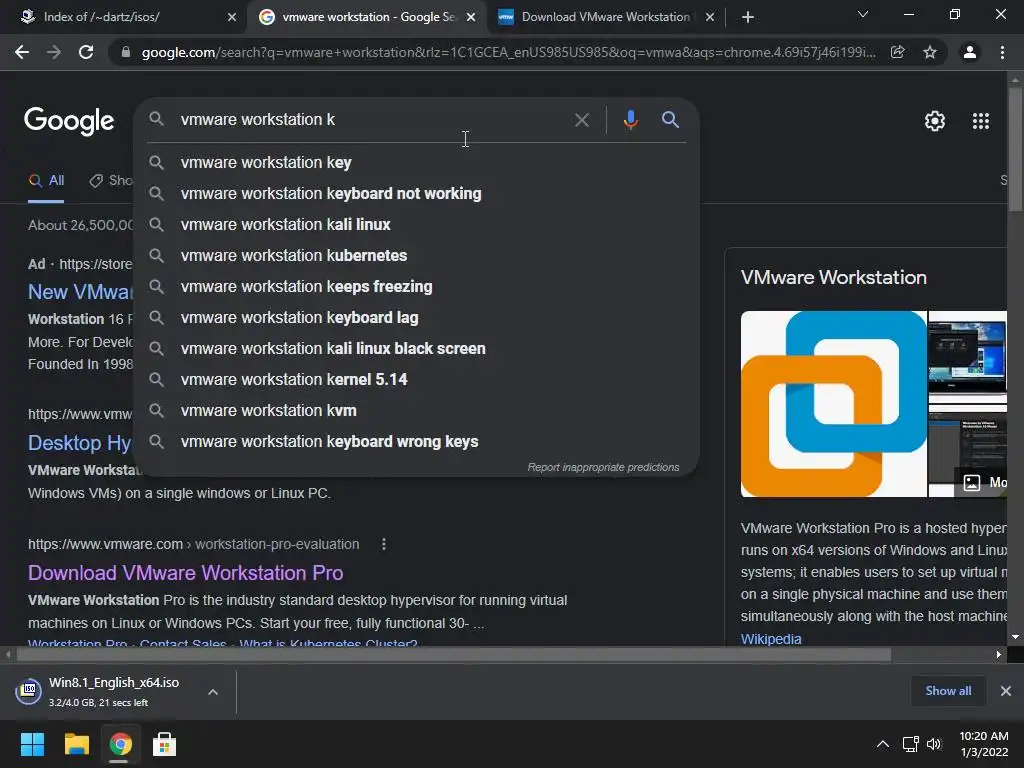This screenshot has width=1024, height=768.
Task: Click Report inappropriate predictions
Action: (603, 468)
